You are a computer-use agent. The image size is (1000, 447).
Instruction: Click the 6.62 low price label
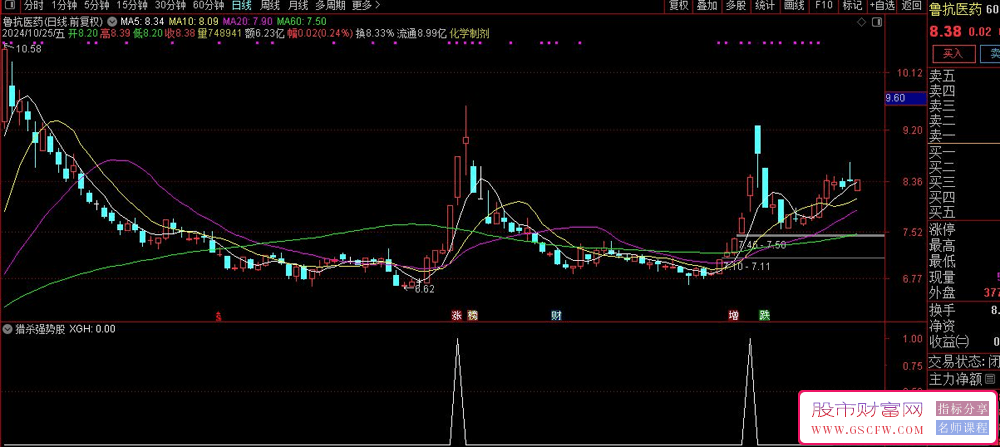pos(424,289)
